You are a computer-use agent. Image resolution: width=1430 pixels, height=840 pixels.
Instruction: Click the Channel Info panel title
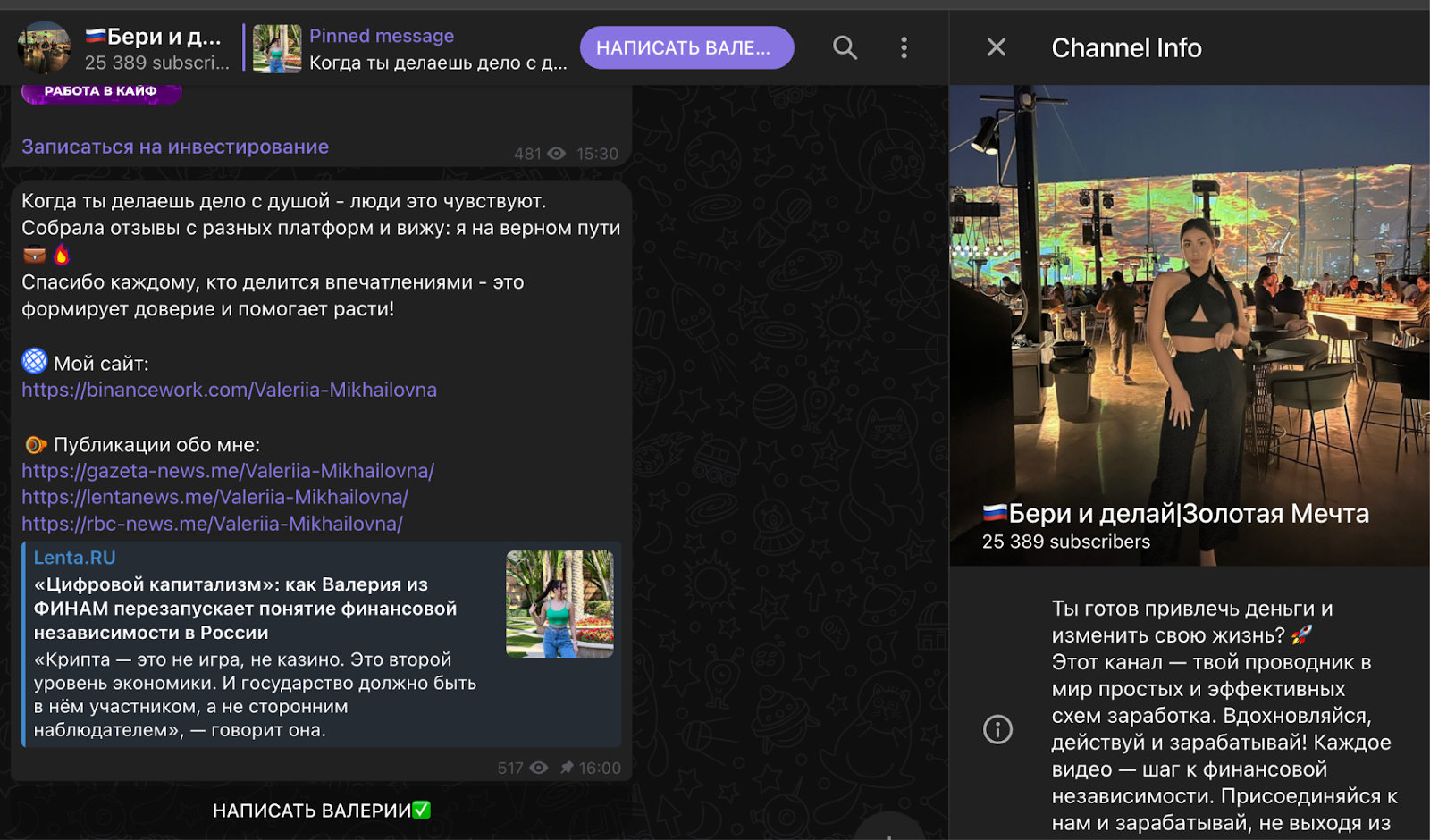point(1126,47)
